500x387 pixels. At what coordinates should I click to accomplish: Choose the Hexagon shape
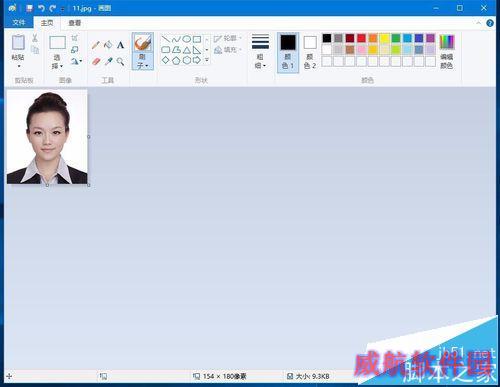(x=187, y=60)
